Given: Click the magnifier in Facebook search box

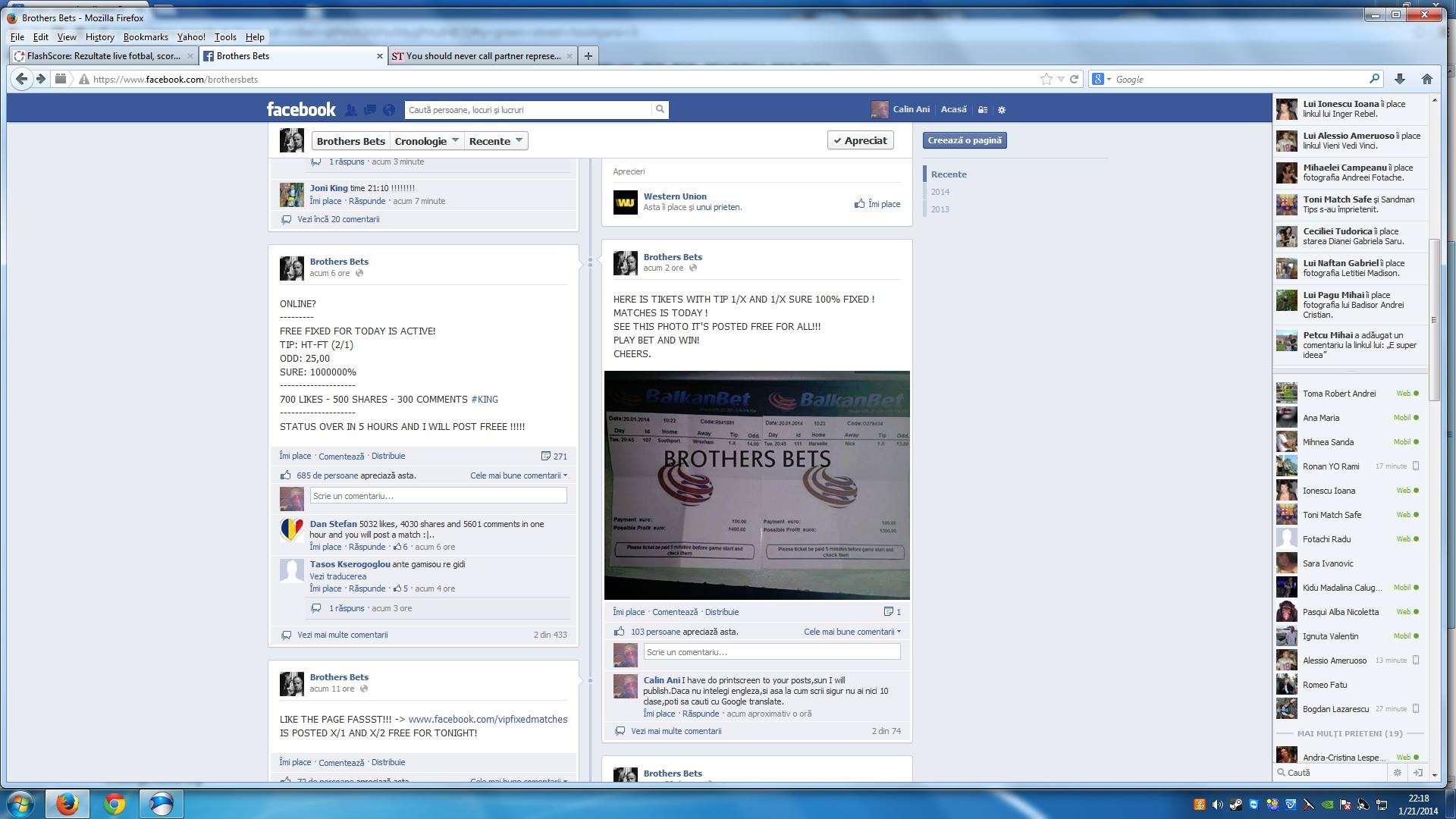Looking at the screenshot, I should pyautogui.click(x=660, y=109).
